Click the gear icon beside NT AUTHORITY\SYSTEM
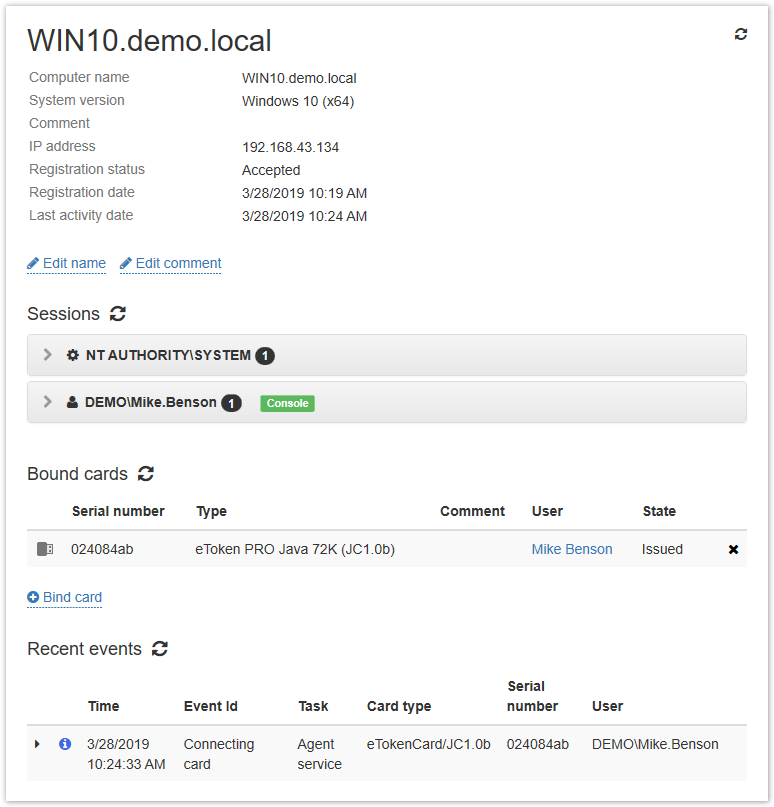774x807 pixels. [72, 355]
